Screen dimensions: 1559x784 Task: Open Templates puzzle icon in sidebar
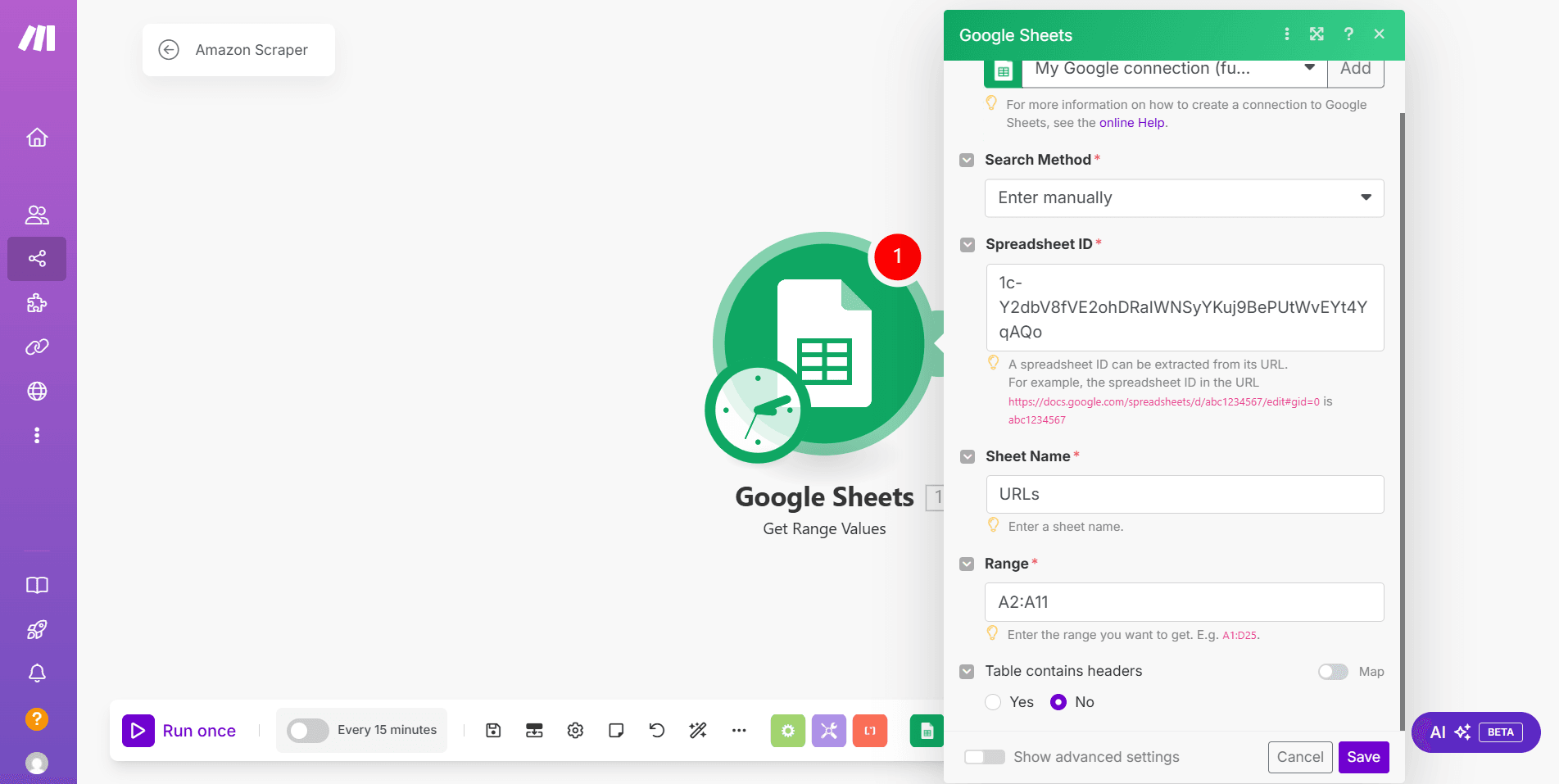[x=37, y=303]
